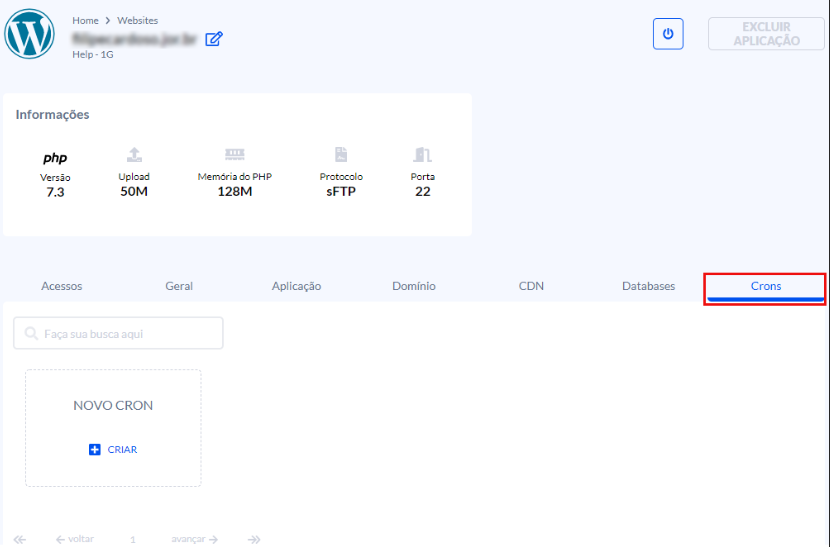
Task: Click the Protocolo sFTP icon
Action: [x=341, y=155]
